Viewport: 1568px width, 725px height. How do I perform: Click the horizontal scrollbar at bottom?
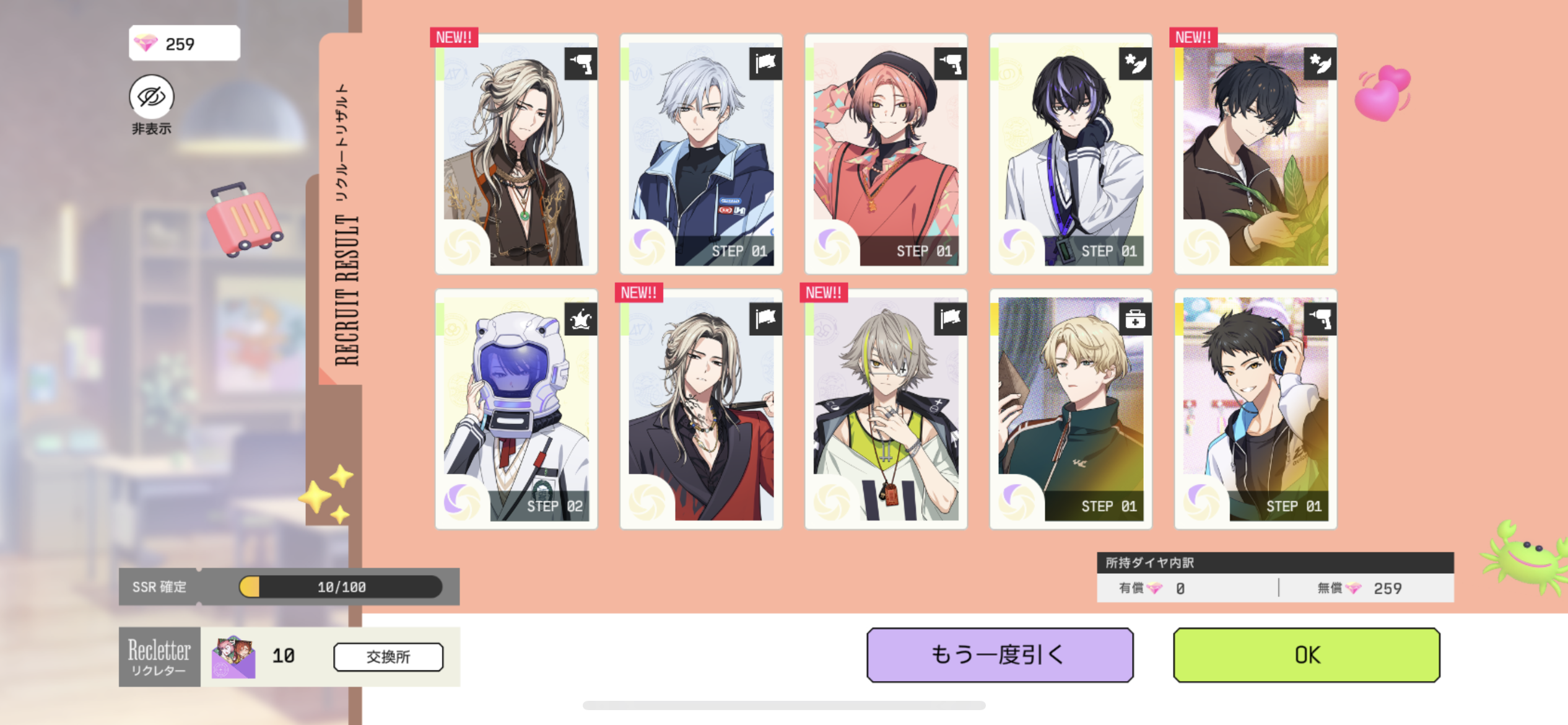784,705
